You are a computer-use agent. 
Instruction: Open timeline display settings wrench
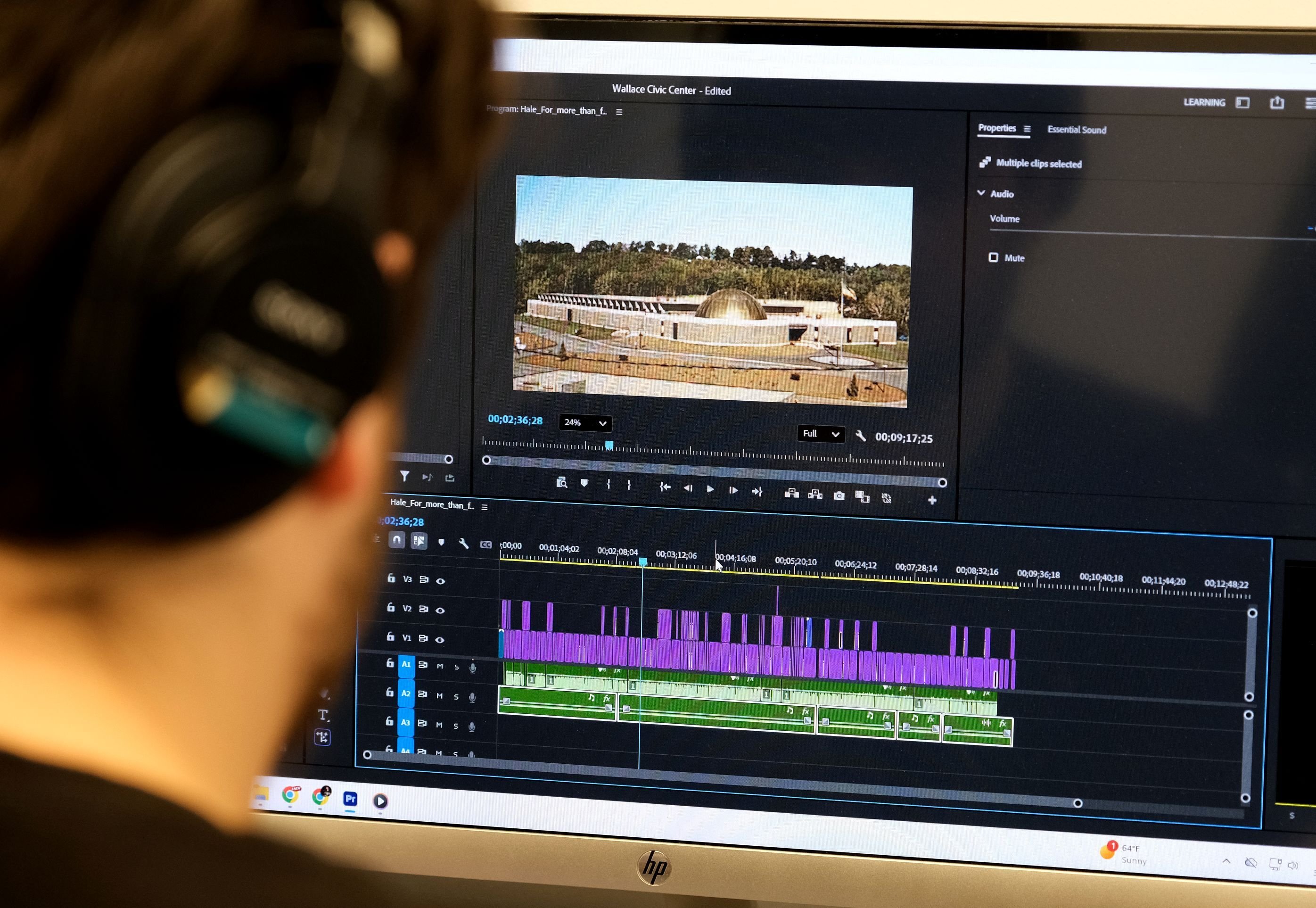pyautogui.click(x=463, y=543)
